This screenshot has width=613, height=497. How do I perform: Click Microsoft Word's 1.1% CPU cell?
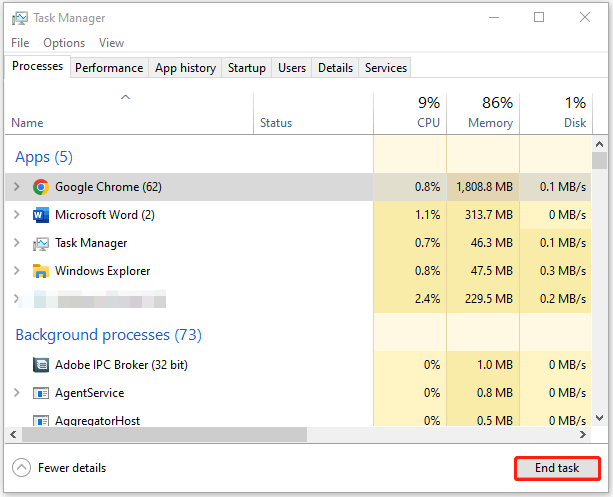coord(410,215)
